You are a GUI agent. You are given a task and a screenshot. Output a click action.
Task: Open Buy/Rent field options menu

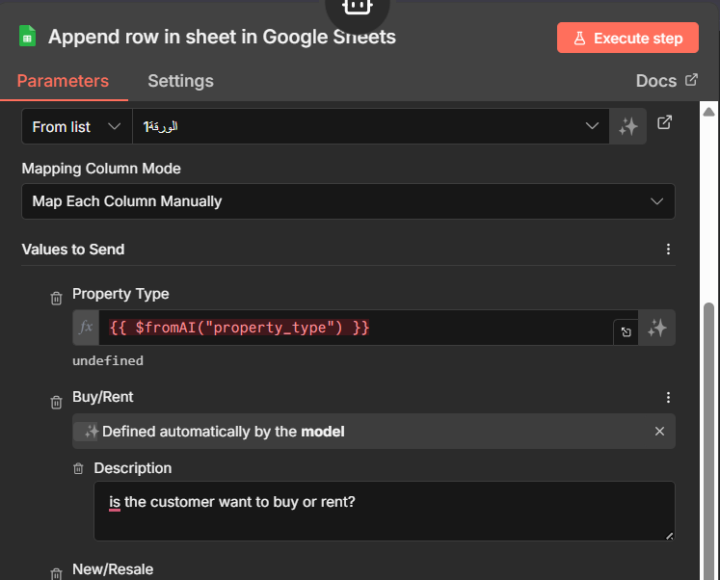(669, 397)
